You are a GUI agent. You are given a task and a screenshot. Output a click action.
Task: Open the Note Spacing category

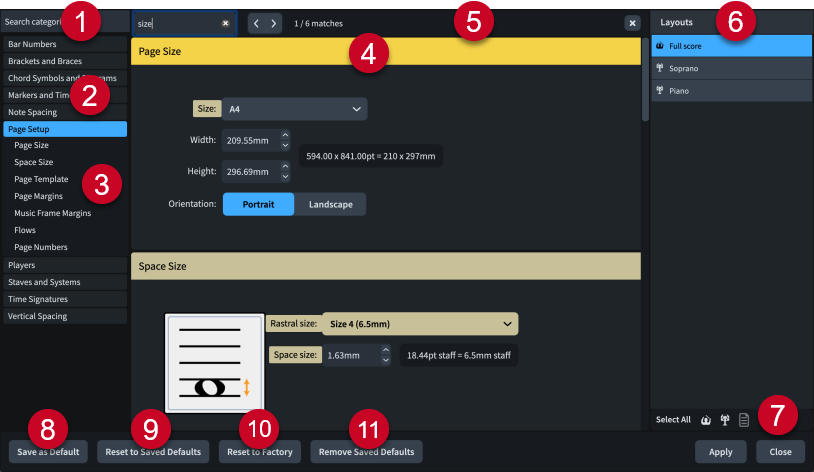tap(32, 112)
